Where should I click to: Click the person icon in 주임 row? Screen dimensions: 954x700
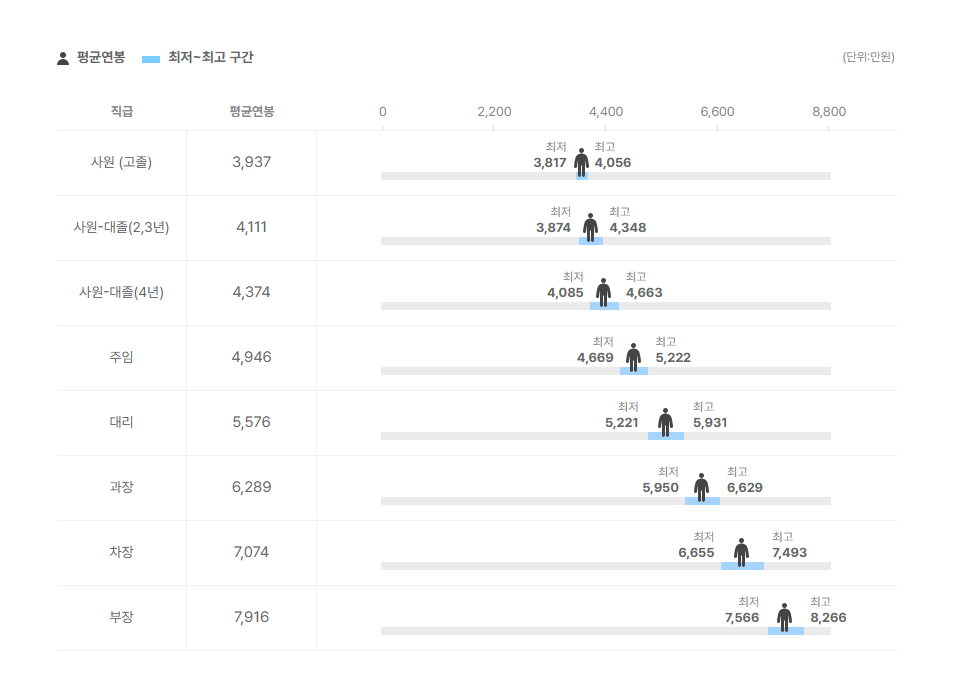(x=633, y=358)
